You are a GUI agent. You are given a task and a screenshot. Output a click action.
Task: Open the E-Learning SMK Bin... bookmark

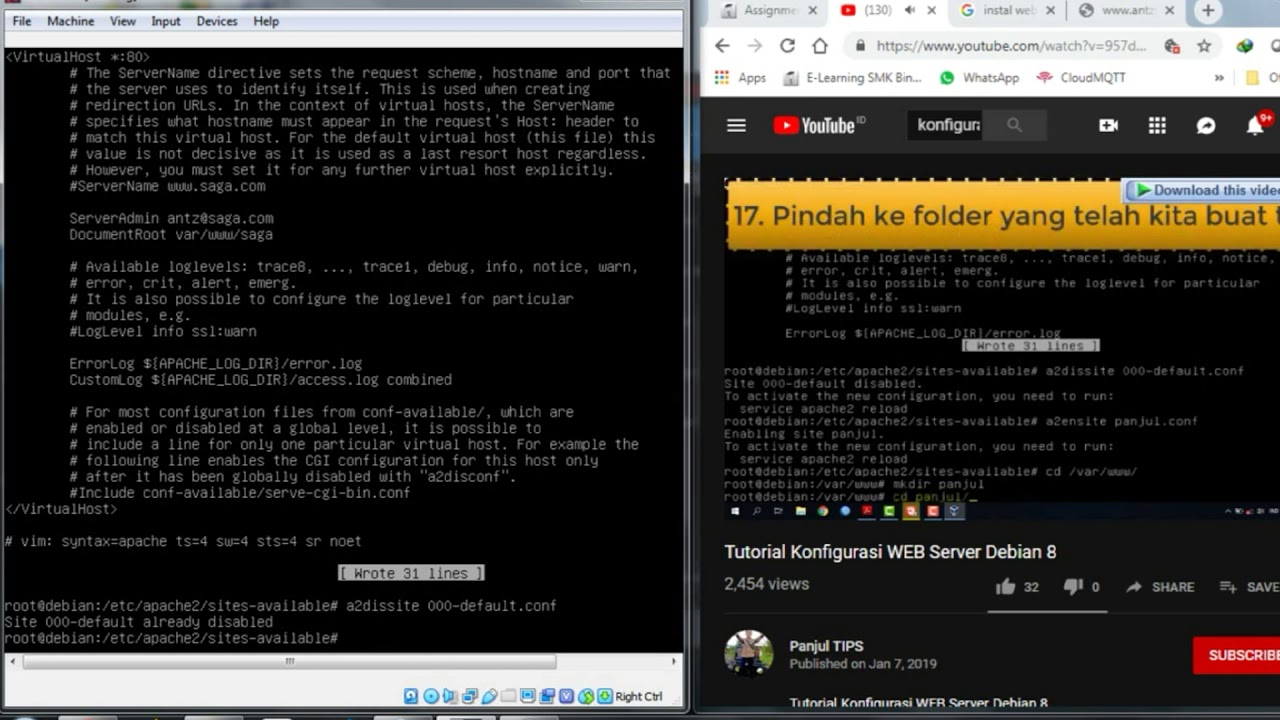click(852, 77)
